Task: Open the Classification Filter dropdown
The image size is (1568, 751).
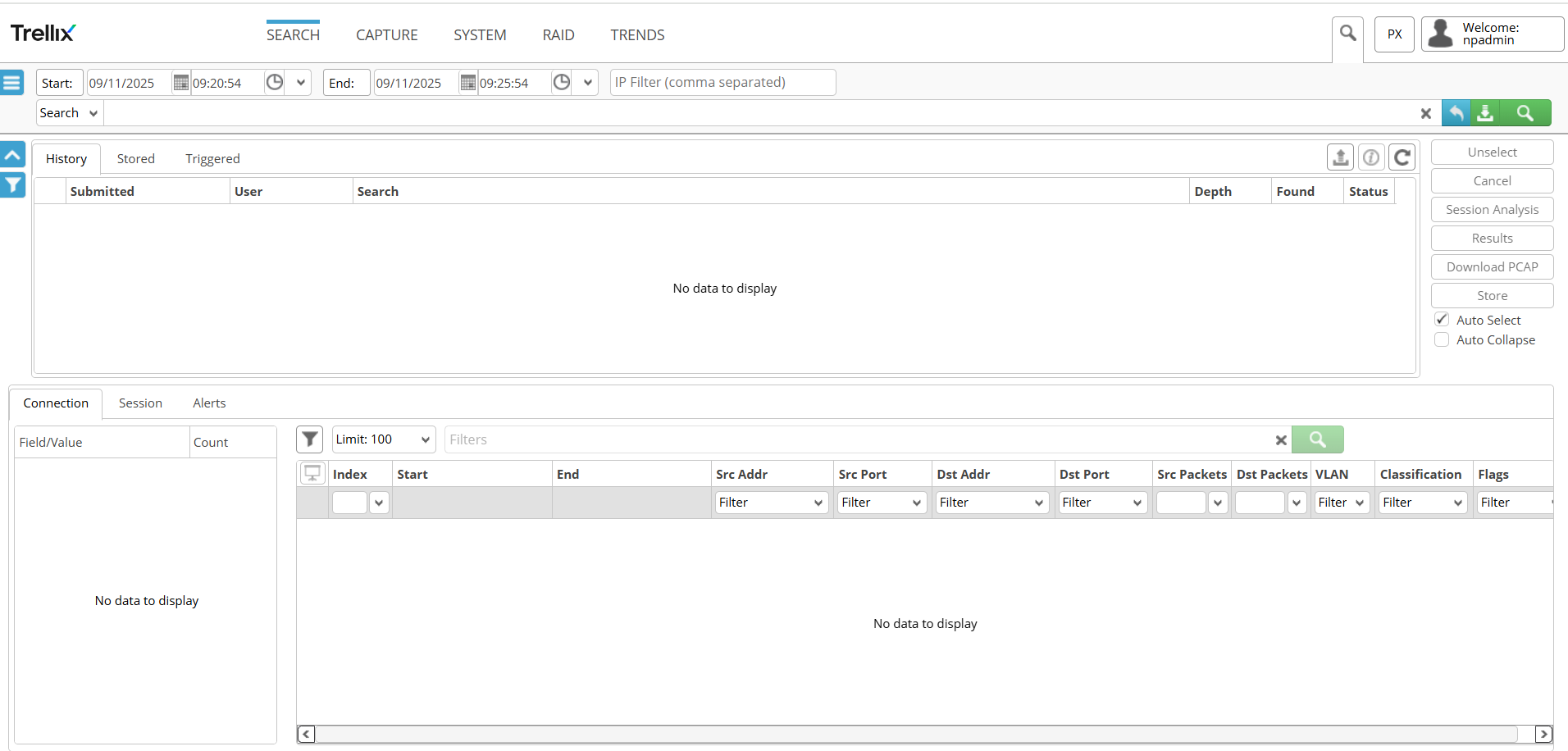Action: (x=1424, y=503)
